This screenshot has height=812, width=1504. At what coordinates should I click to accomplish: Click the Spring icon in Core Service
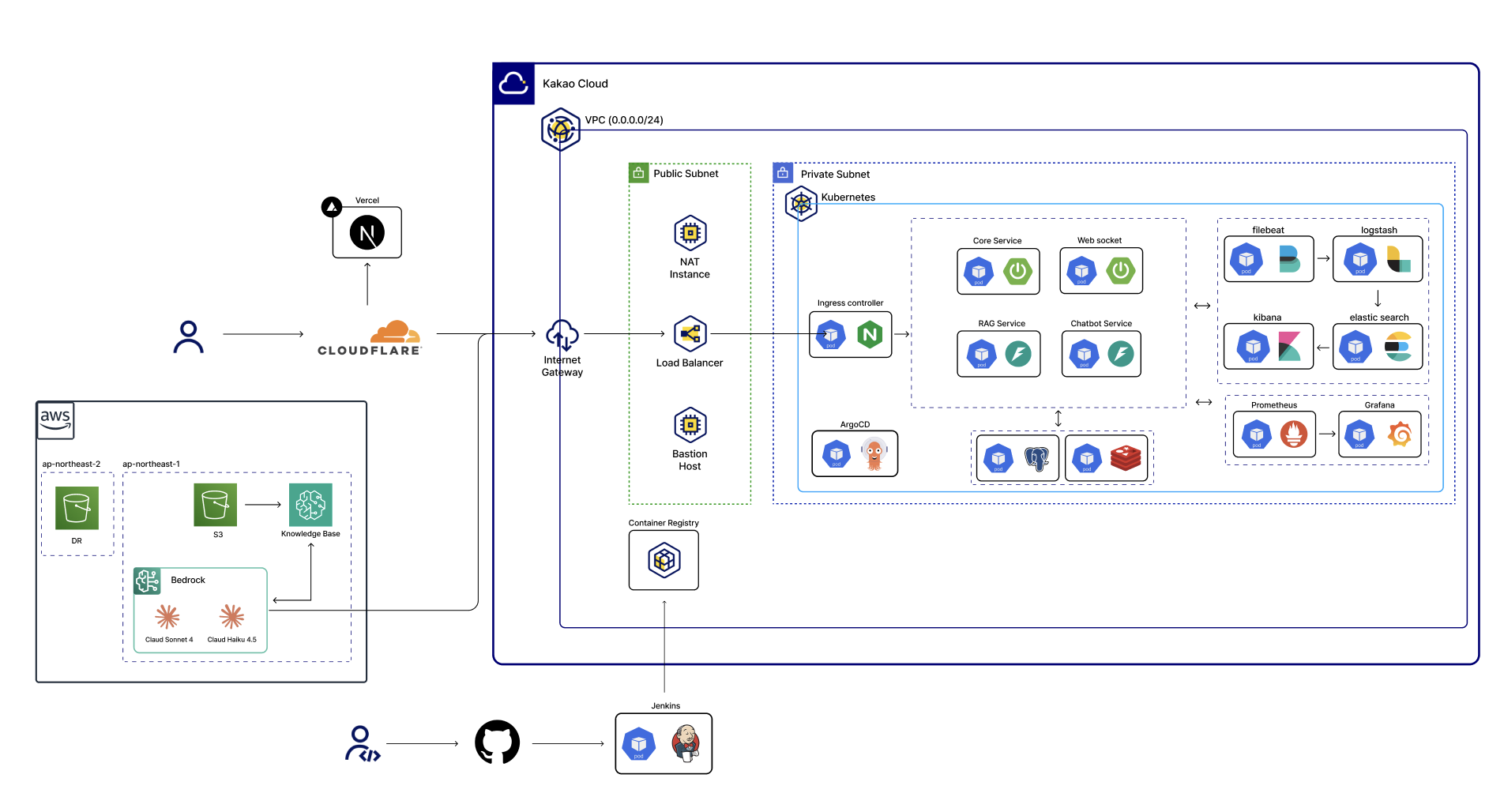tap(1018, 272)
